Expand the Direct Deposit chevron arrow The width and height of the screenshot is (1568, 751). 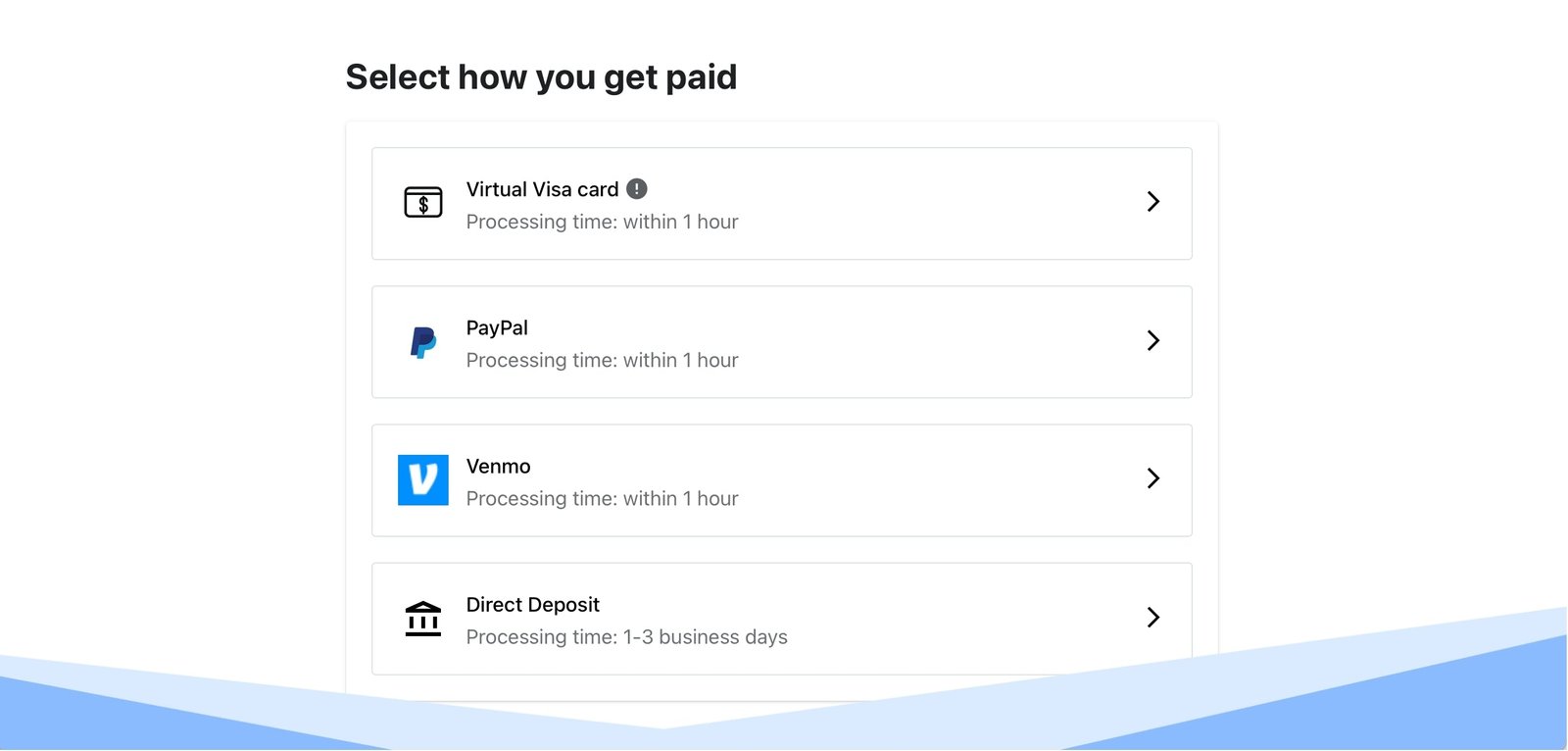(1153, 617)
